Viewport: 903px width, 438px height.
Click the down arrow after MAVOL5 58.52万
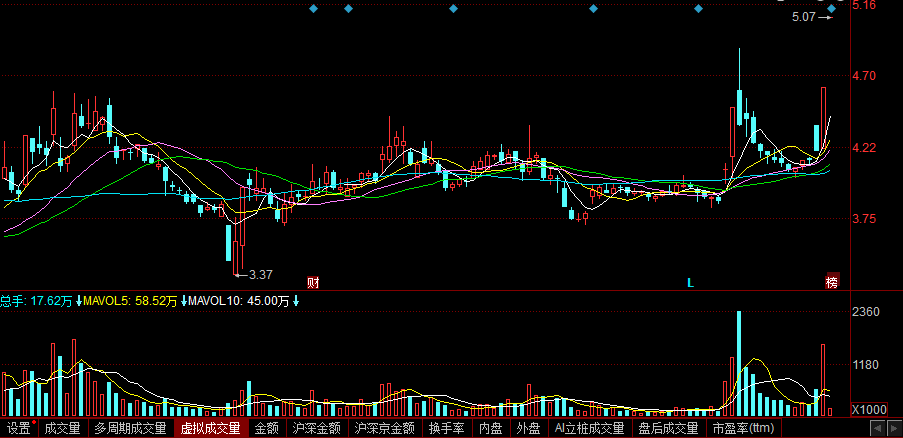(x=183, y=301)
